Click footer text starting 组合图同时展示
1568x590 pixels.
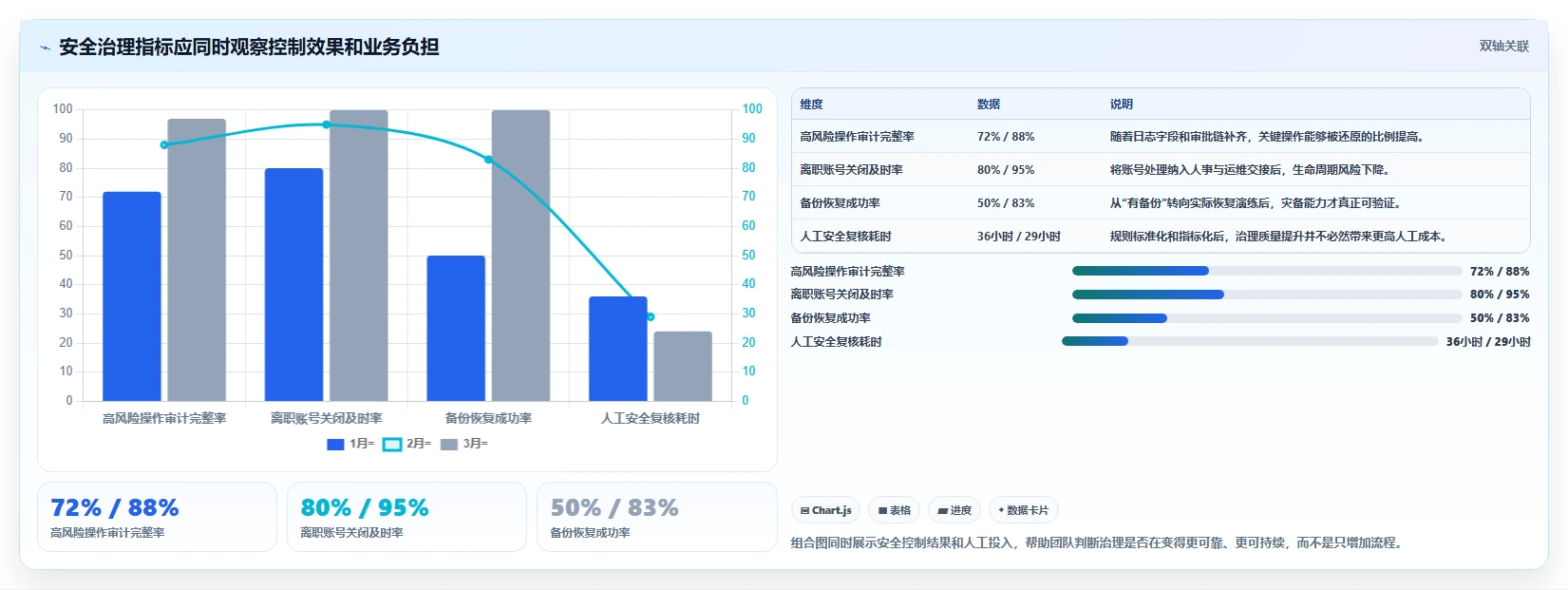coord(1099,543)
